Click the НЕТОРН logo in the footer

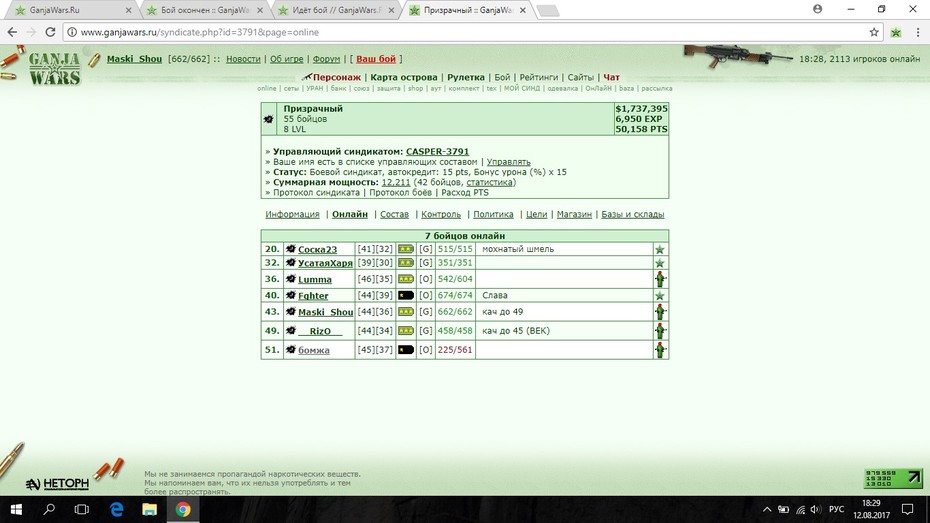point(57,484)
